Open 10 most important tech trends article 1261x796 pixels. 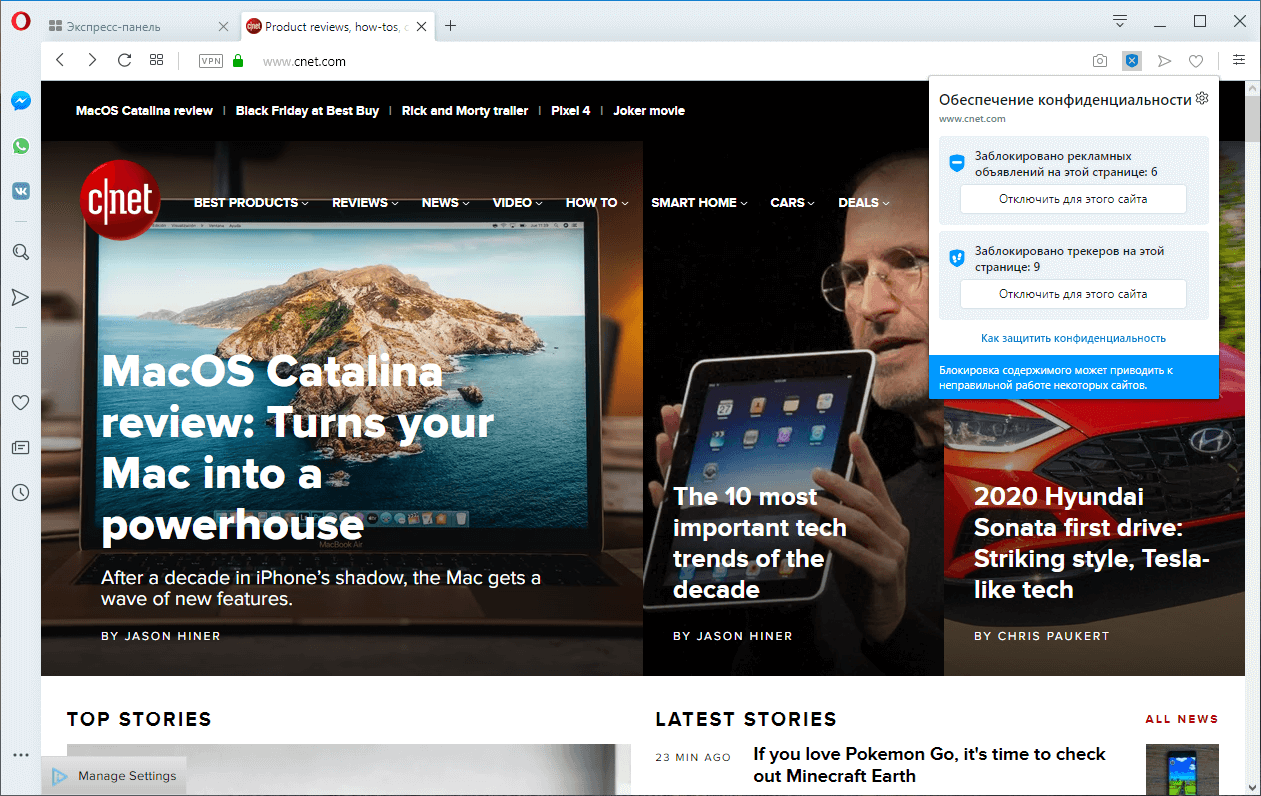[760, 543]
